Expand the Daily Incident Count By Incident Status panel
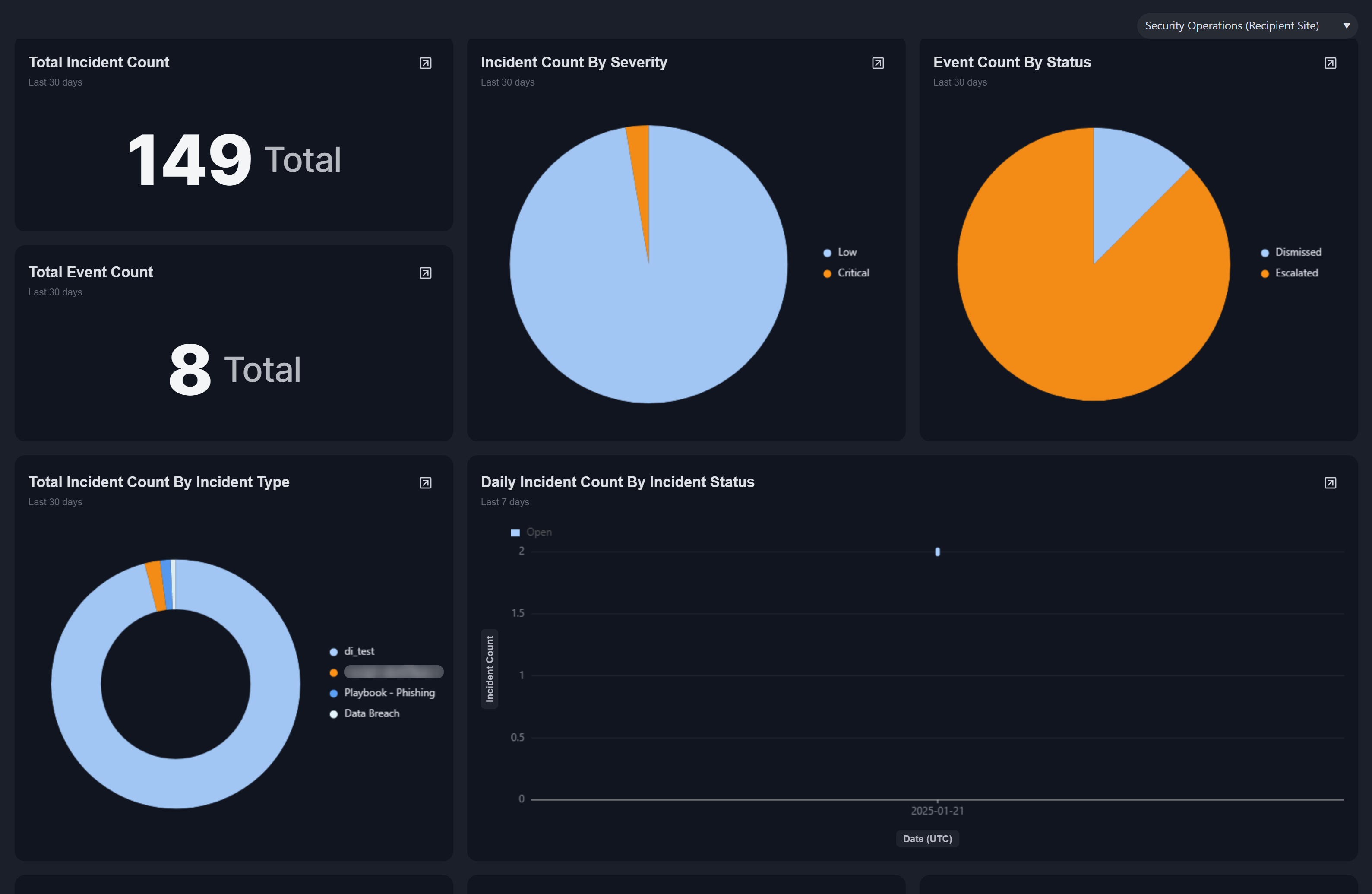The image size is (1372, 894). pos(1330,483)
